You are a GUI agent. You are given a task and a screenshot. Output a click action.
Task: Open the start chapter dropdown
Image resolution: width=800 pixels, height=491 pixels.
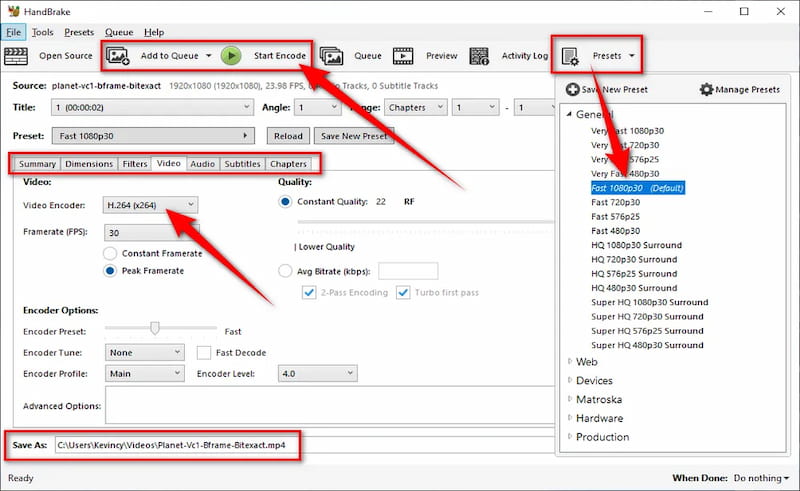(x=475, y=108)
